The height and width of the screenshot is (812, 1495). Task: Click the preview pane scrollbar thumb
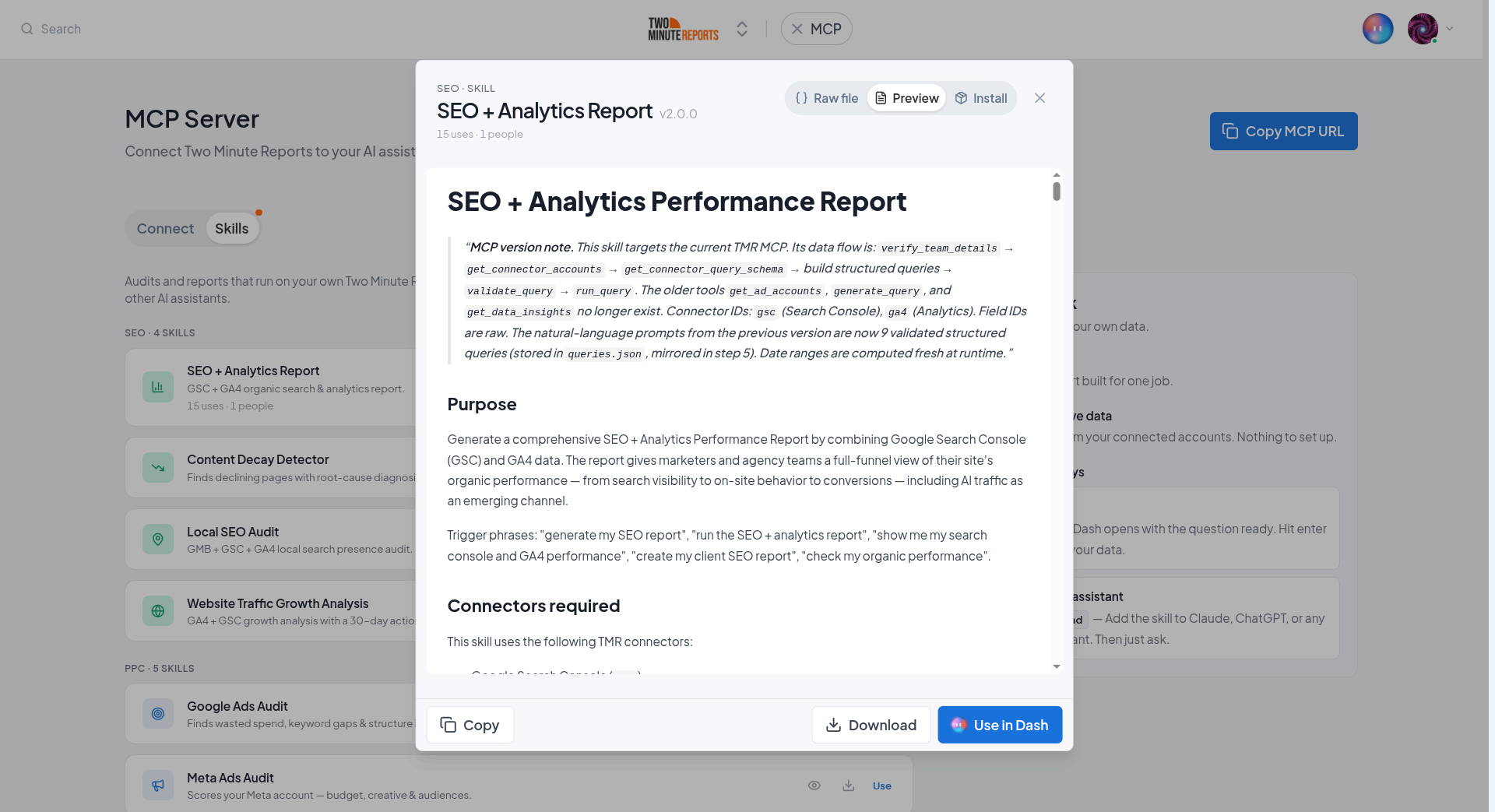pos(1057,192)
